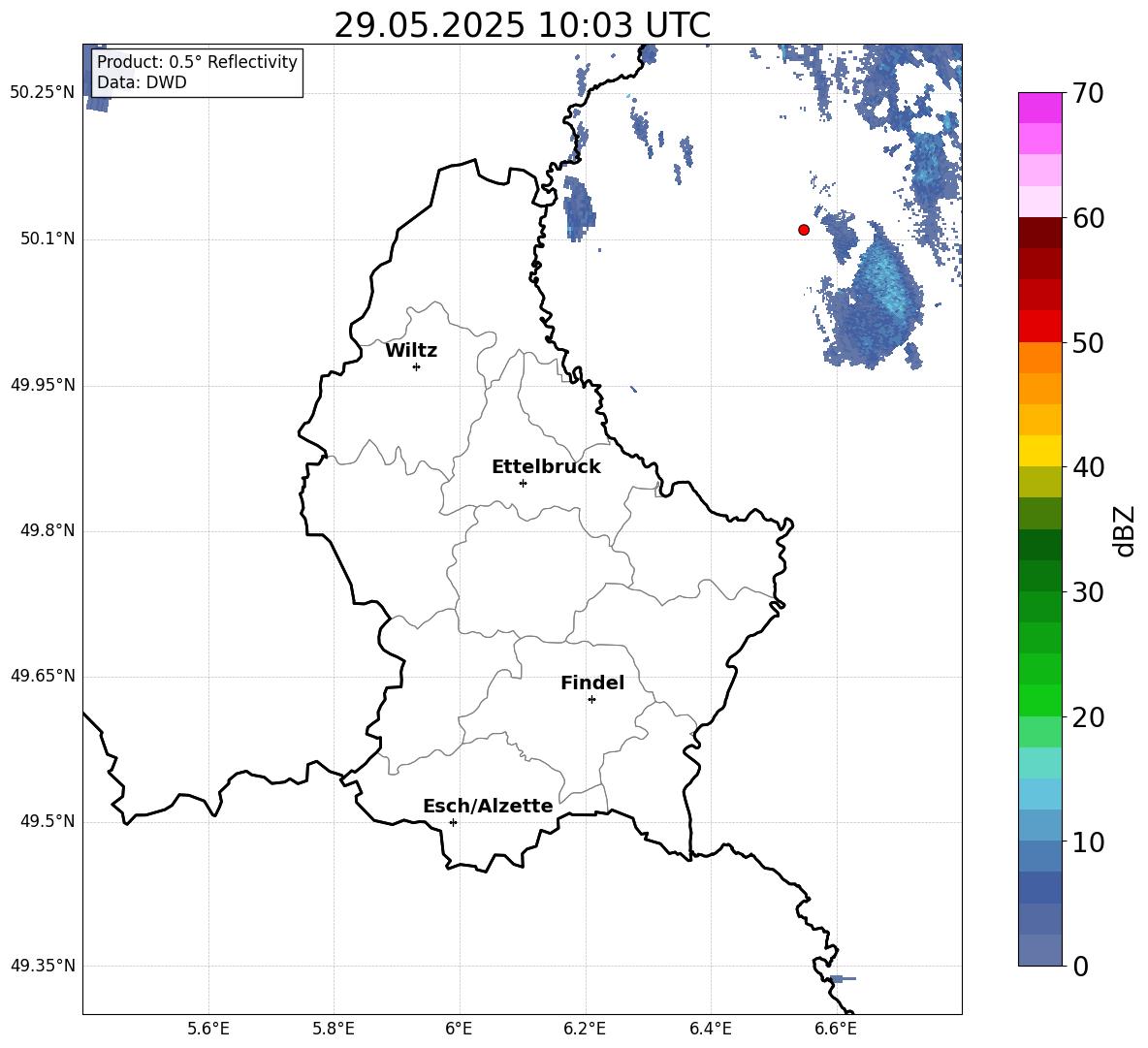Image resolution: width=1148 pixels, height=1048 pixels.
Task: Click the echo patch beside the Product info box
Action: coord(97,104)
